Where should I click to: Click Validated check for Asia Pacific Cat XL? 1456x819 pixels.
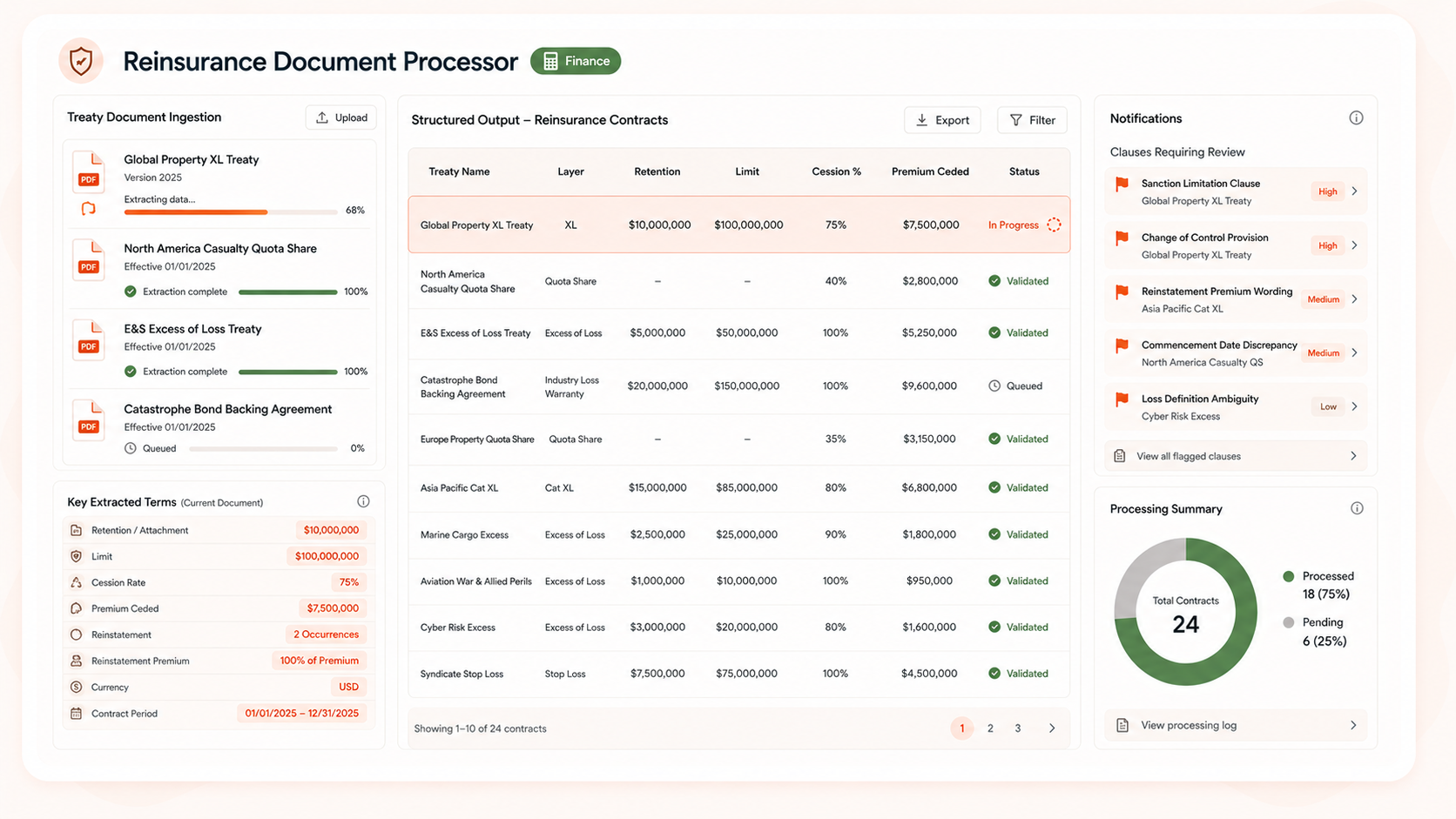994,487
